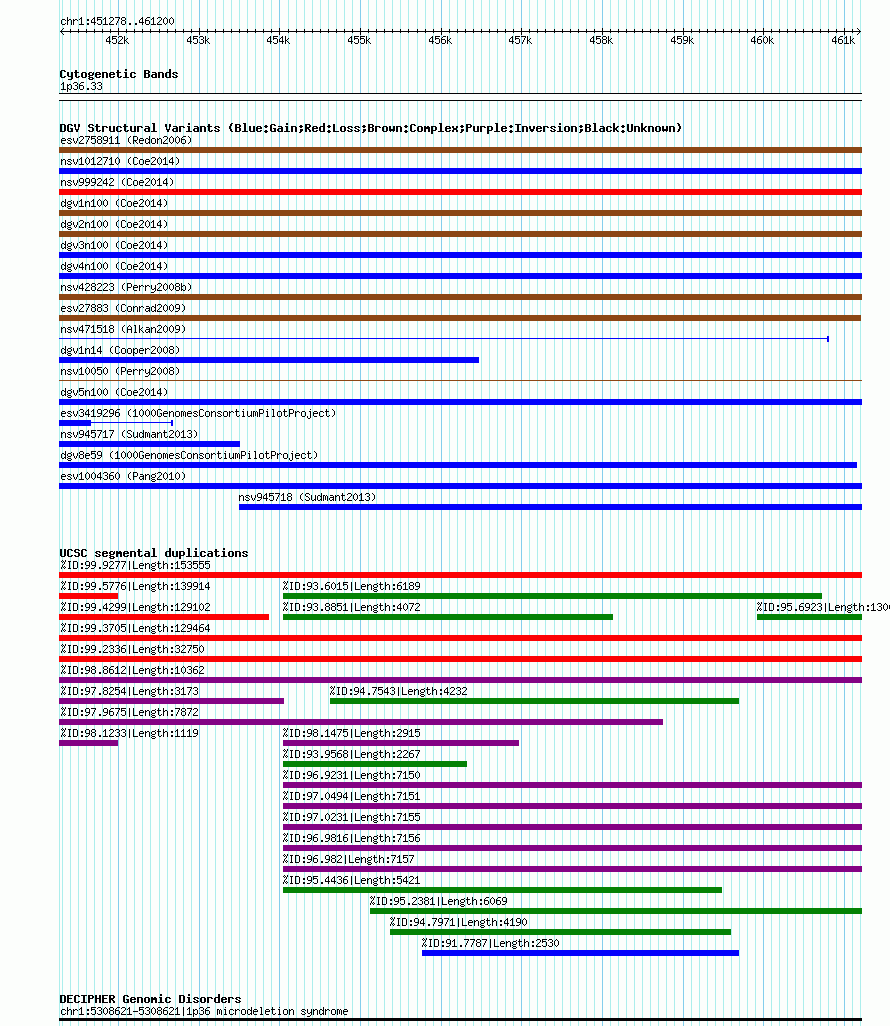
Task: Click the purple bar under %ID:98.8612|Length:10362
Action: 460,680
